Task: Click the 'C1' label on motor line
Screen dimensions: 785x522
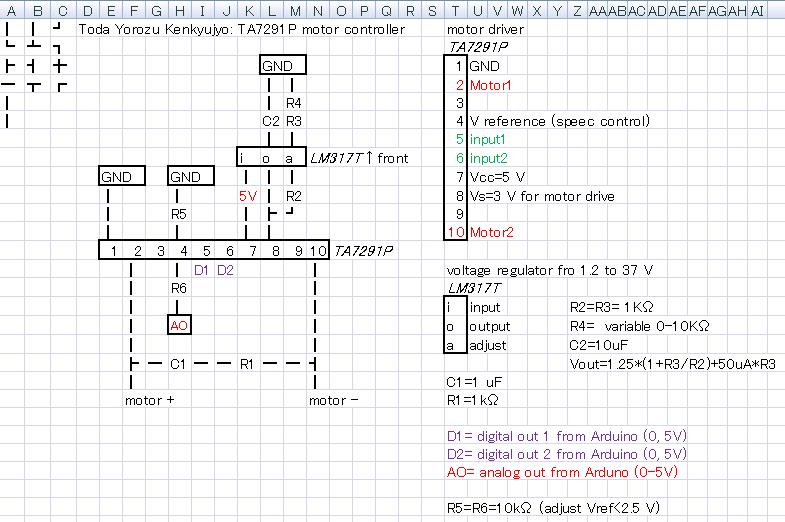Action: (178, 364)
